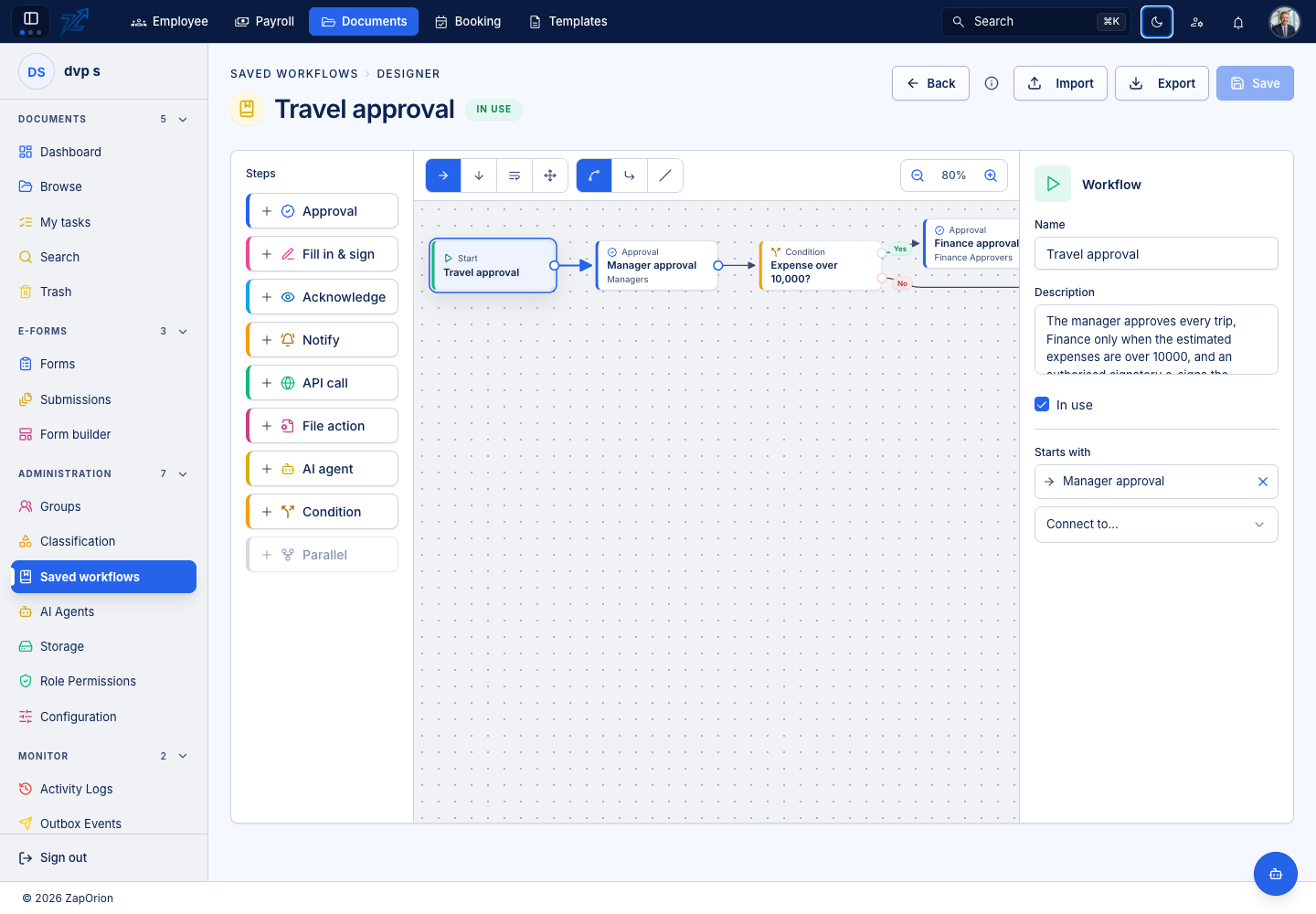Toggle sidebar collapse icon

30,21
